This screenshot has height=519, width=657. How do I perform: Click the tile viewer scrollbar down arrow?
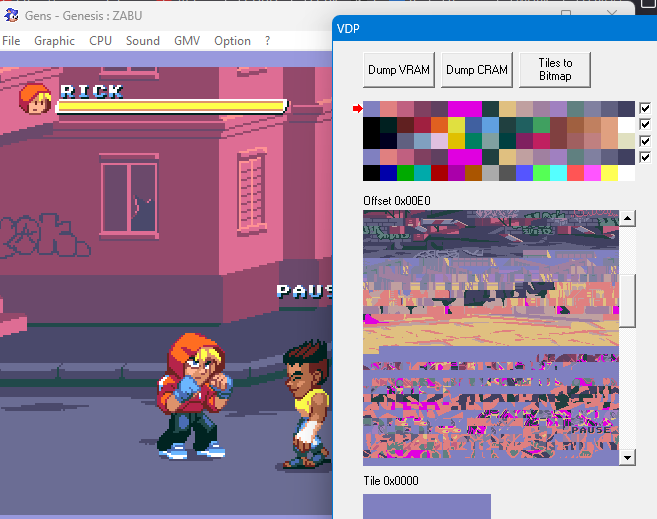[627, 457]
